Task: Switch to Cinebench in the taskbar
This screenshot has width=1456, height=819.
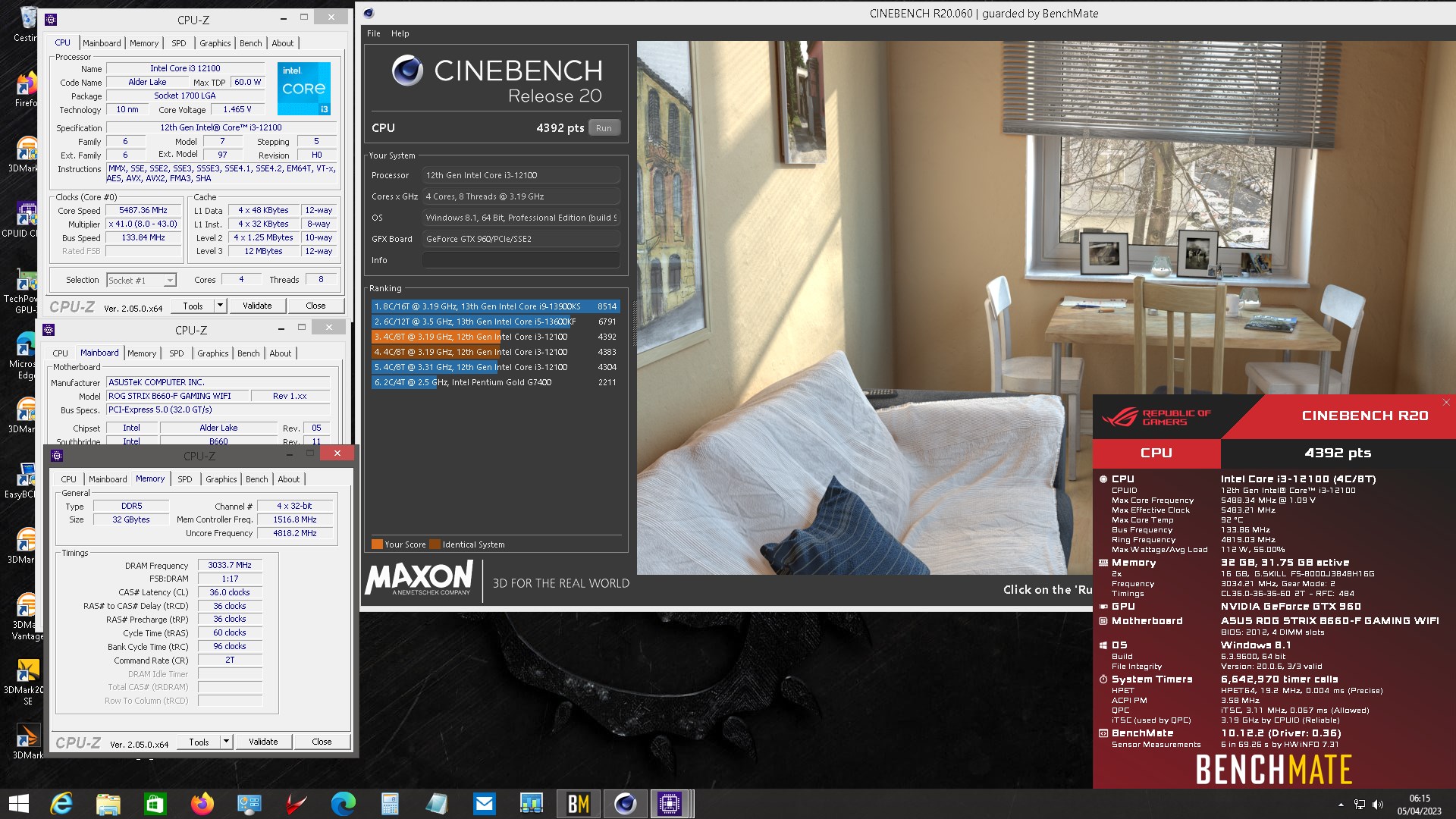Action: coord(626,804)
